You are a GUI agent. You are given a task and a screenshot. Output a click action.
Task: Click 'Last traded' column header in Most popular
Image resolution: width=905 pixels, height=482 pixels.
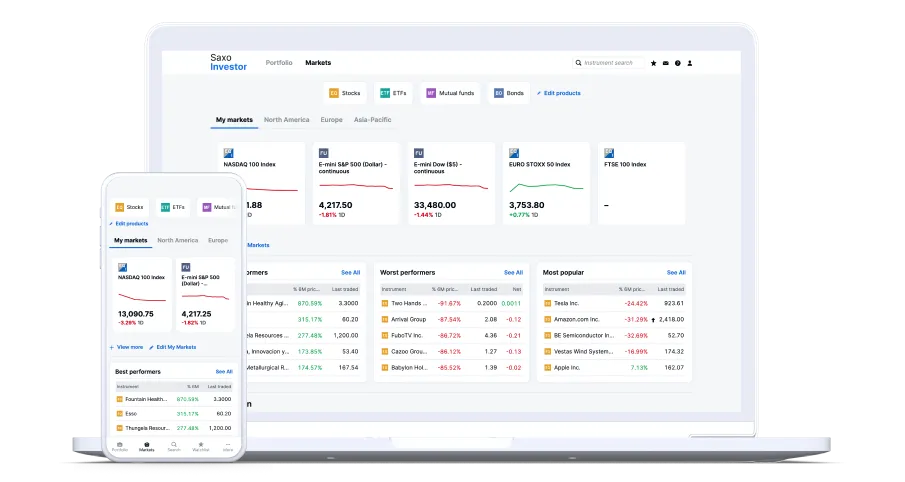click(x=670, y=289)
